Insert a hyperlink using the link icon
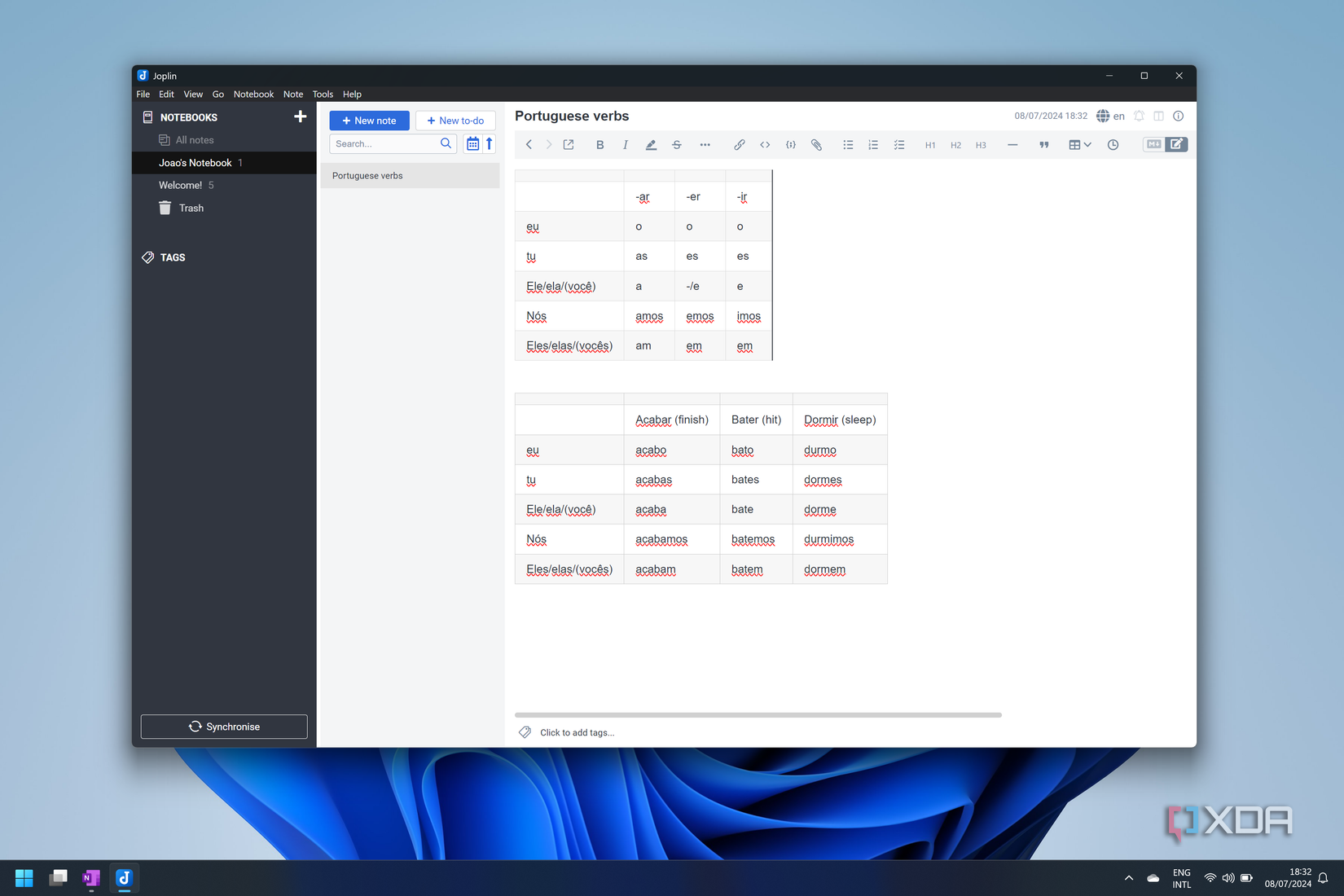1344x896 pixels. [x=740, y=144]
